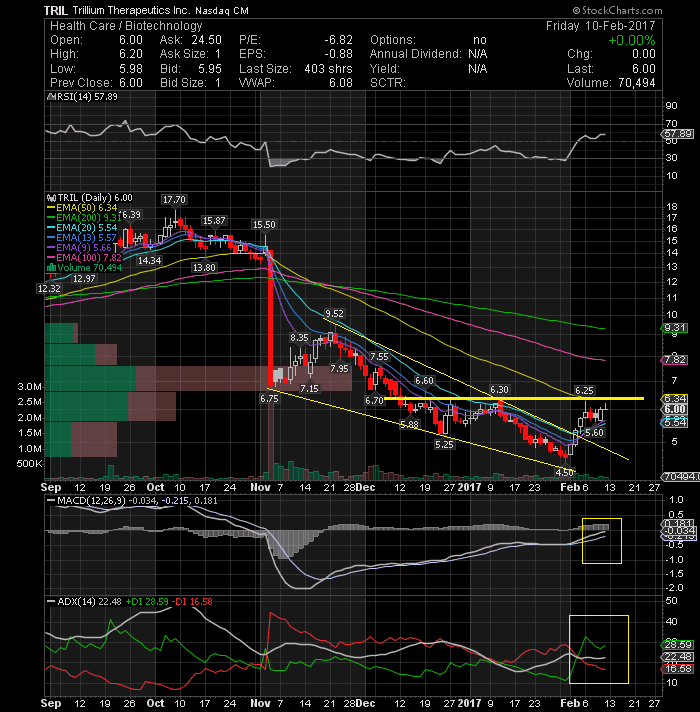The image size is (700, 712).
Task: Click the EMA(13) 5.57 legend entry
Action: (82, 237)
